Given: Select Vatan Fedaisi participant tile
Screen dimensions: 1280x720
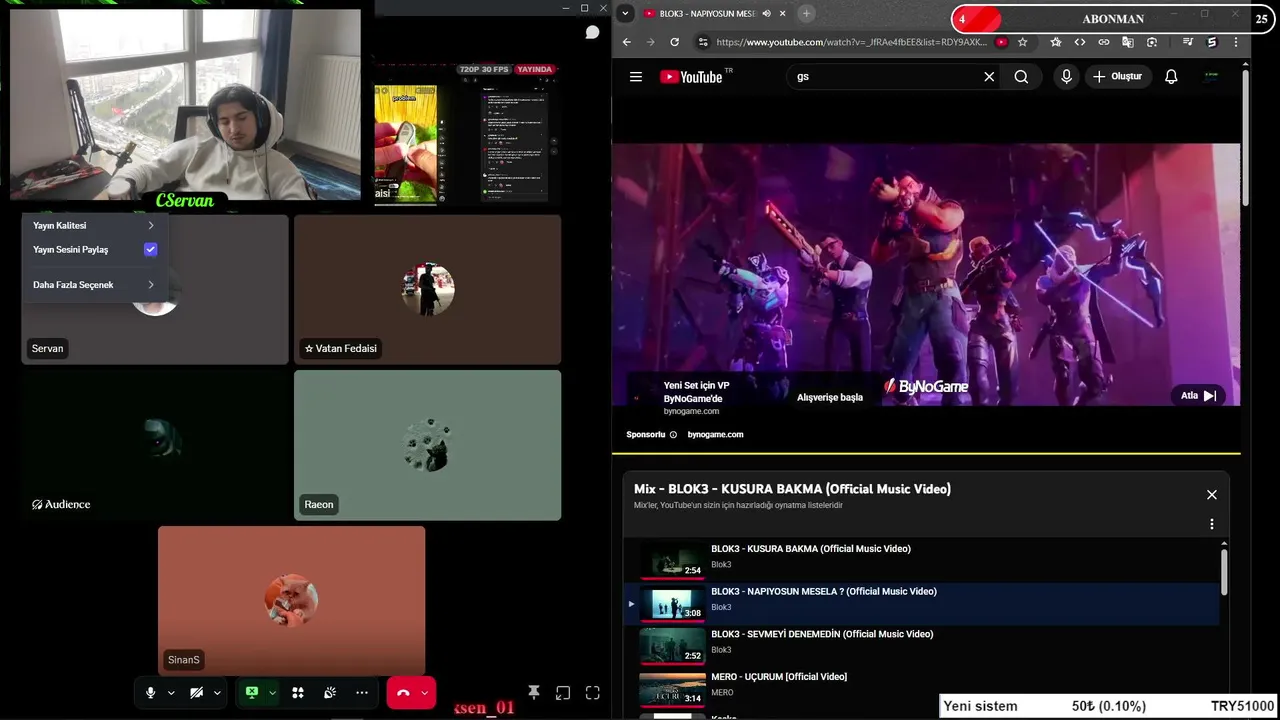Looking at the screenshot, I should [428, 289].
